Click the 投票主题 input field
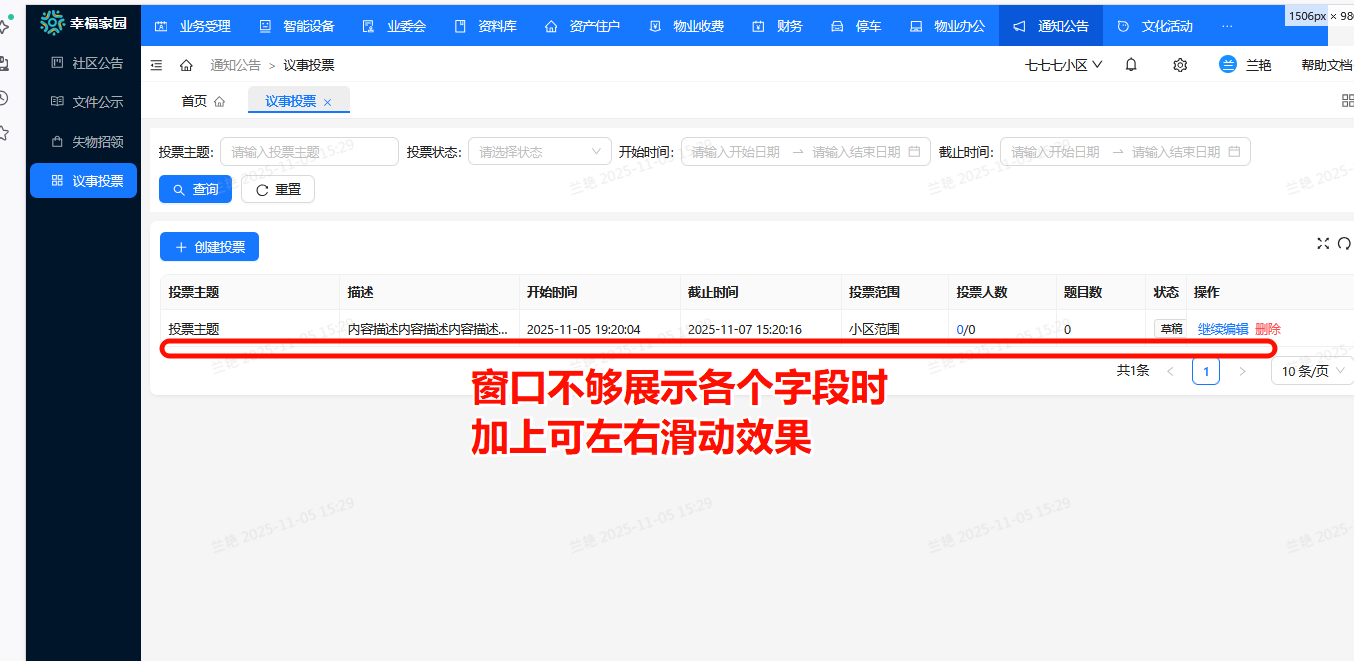This screenshot has height=661, width=1354. pyautogui.click(x=309, y=151)
